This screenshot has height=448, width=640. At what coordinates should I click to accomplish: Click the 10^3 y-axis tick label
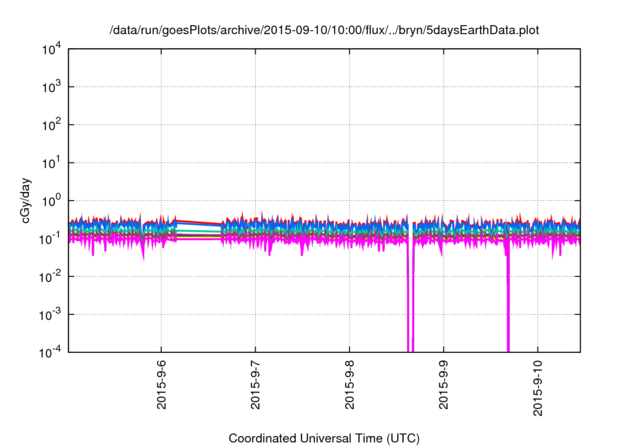(x=51, y=87)
